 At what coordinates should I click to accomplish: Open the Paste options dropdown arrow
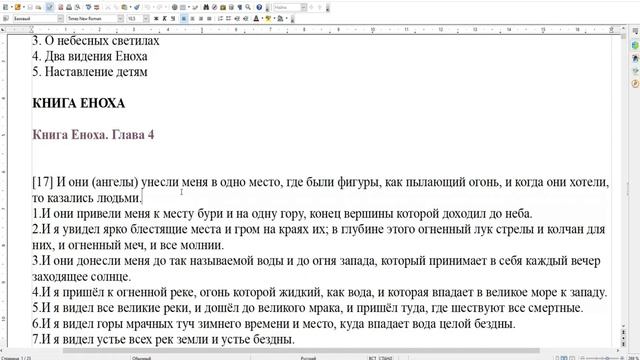pyautogui.click(x=130, y=7)
